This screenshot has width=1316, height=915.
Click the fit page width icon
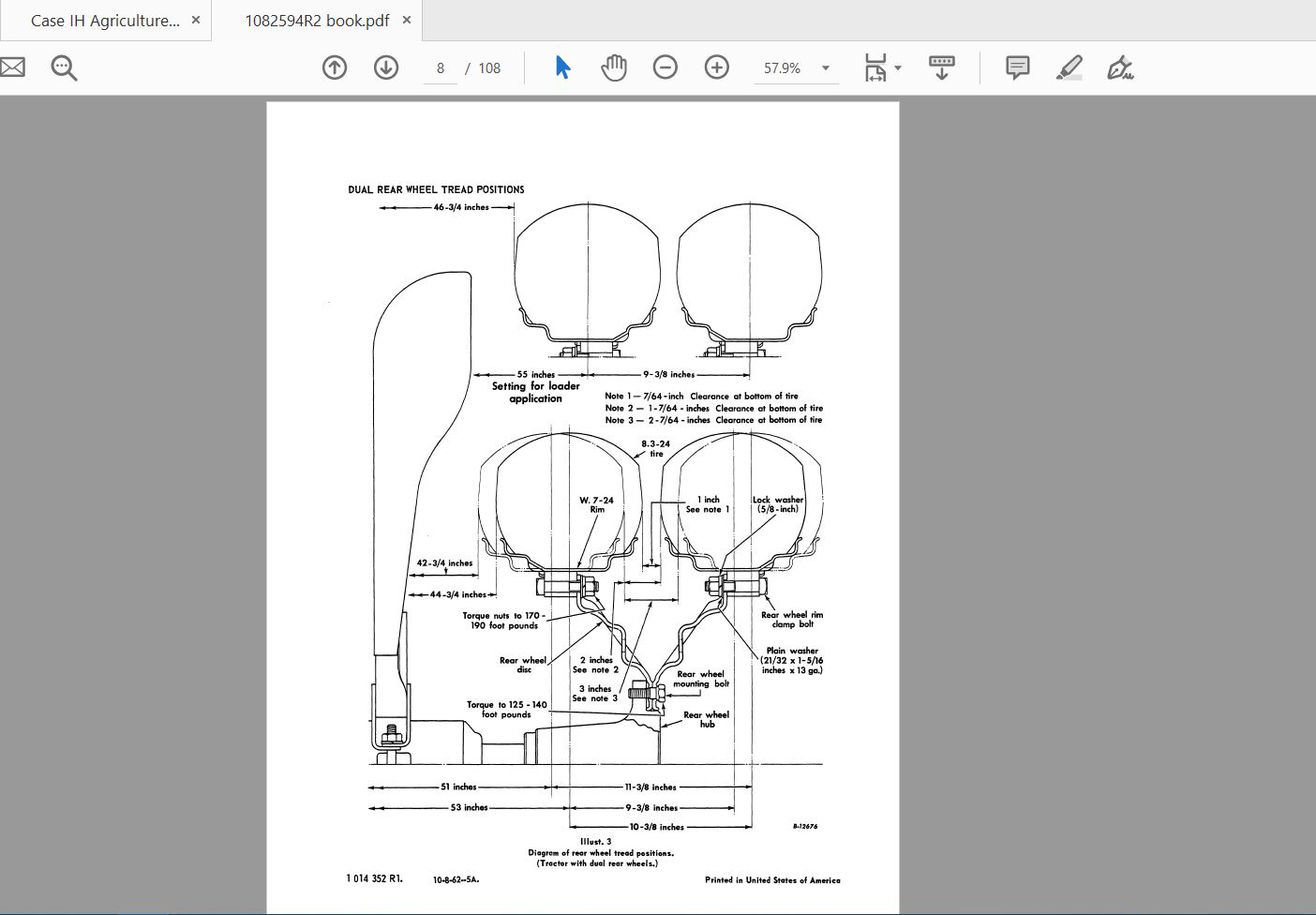pos(875,67)
